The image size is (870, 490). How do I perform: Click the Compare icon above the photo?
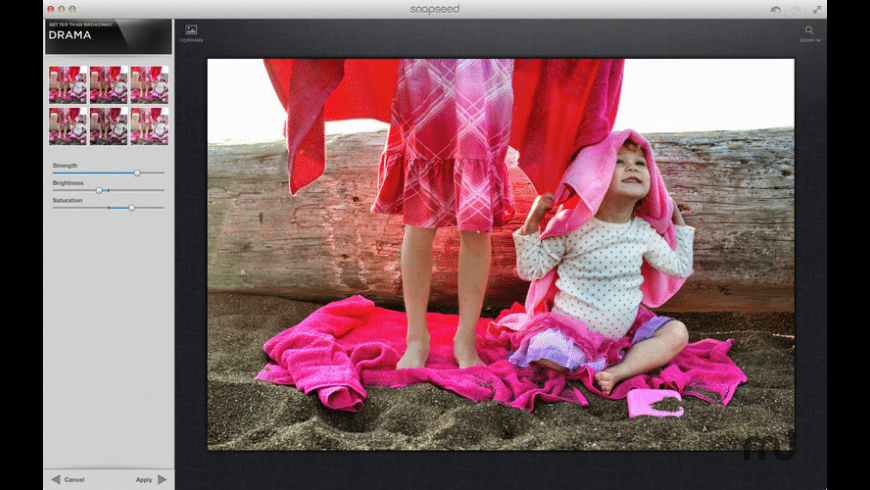click(x=191, y=31)
